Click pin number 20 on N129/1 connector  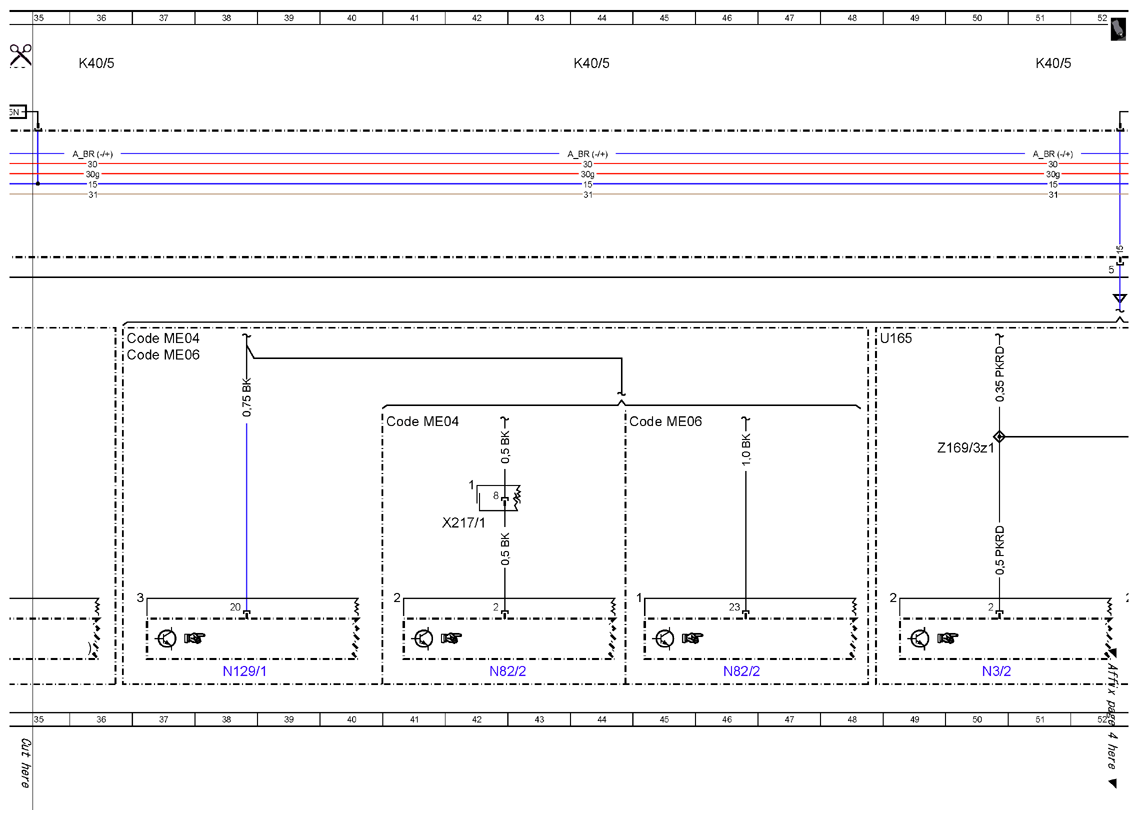coord(235,607)
